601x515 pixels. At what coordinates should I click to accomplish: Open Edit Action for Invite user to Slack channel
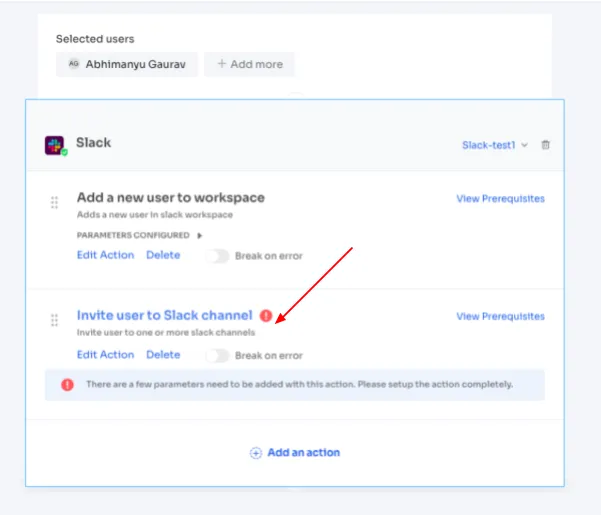105,355
